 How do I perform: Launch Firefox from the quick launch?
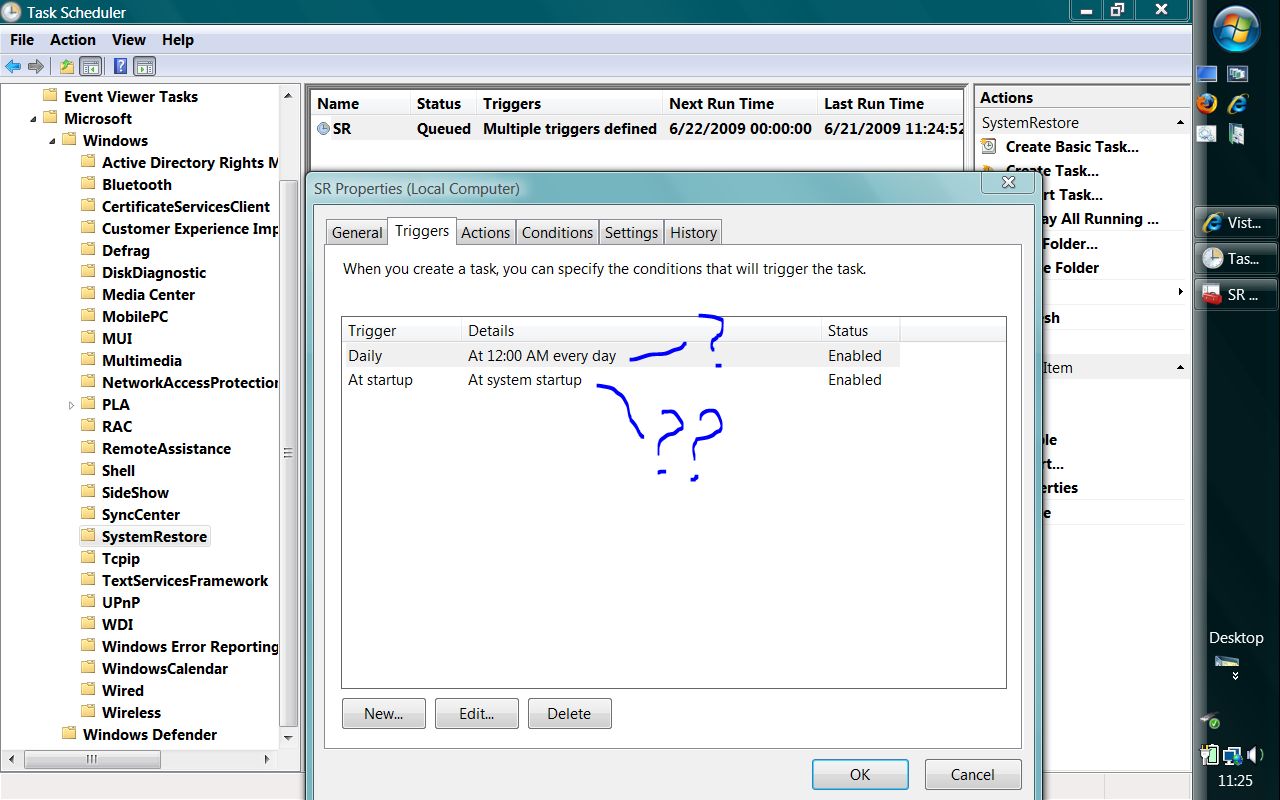1207,103
